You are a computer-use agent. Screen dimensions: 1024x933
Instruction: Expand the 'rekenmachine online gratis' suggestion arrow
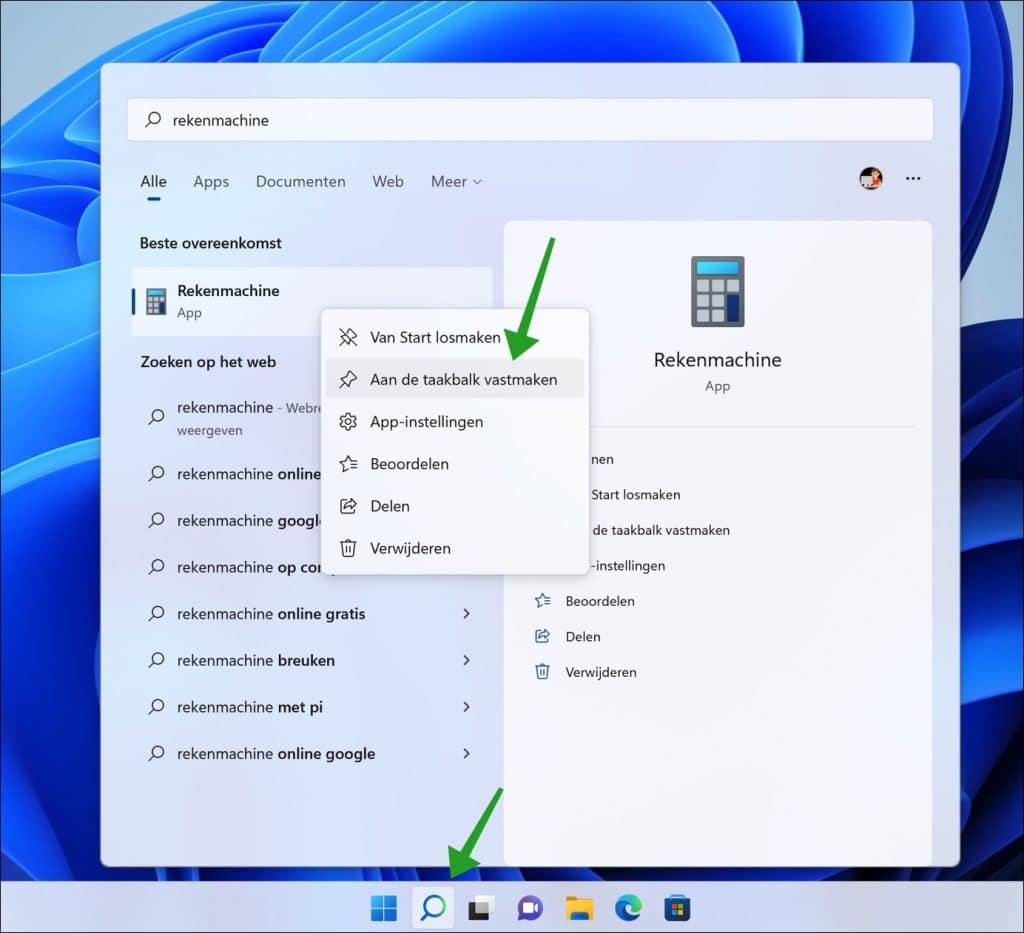coord(466,614)
